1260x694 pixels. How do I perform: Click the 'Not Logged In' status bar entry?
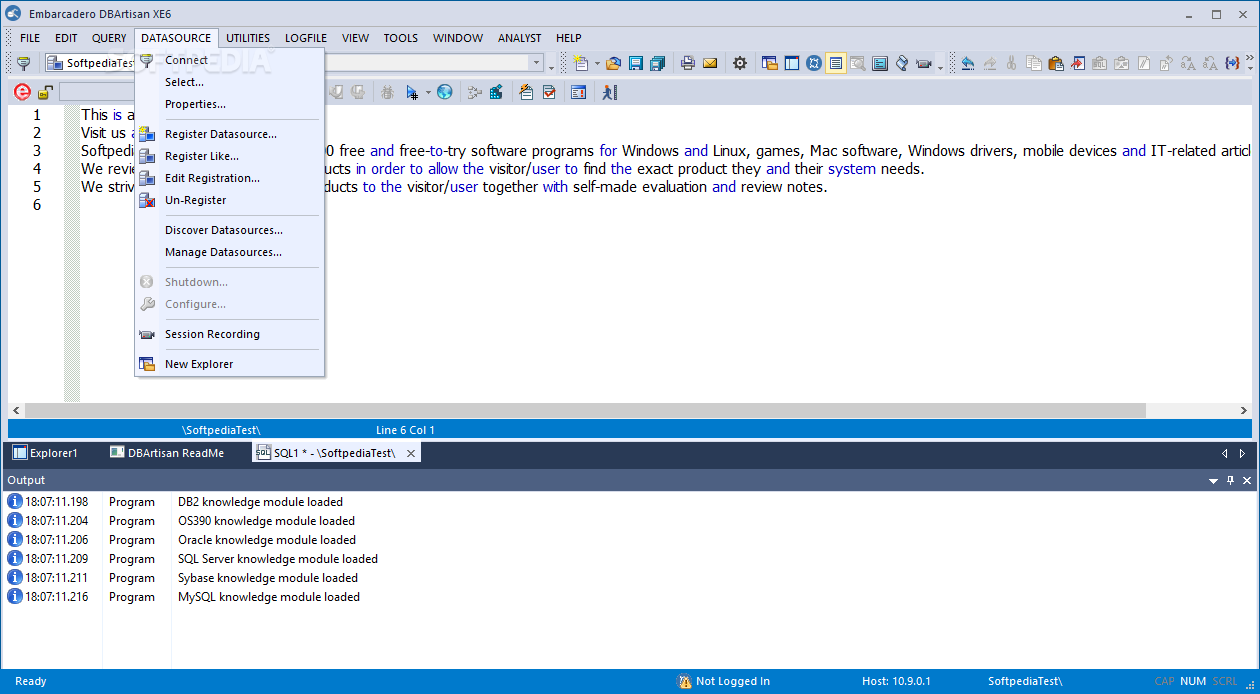coord(724,681)
